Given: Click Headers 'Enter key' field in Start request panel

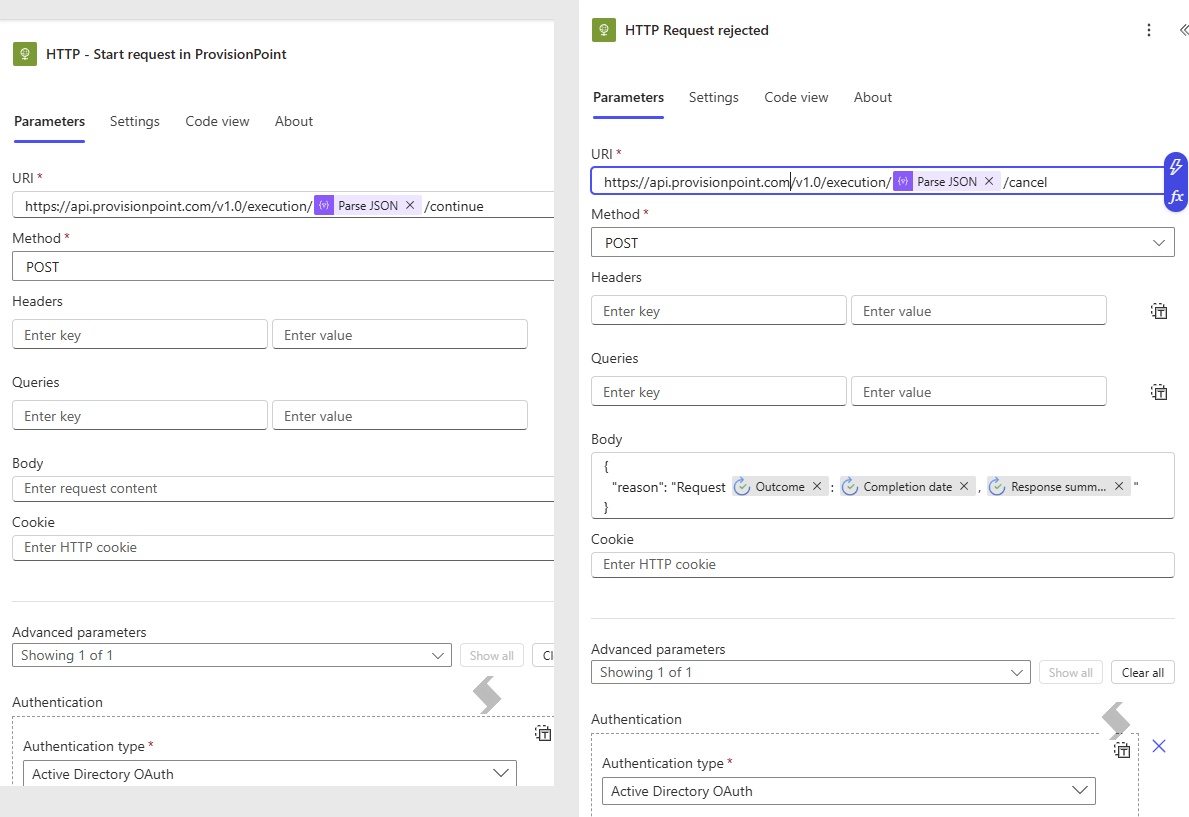Looking at the screenshot, I should point(140,335).
